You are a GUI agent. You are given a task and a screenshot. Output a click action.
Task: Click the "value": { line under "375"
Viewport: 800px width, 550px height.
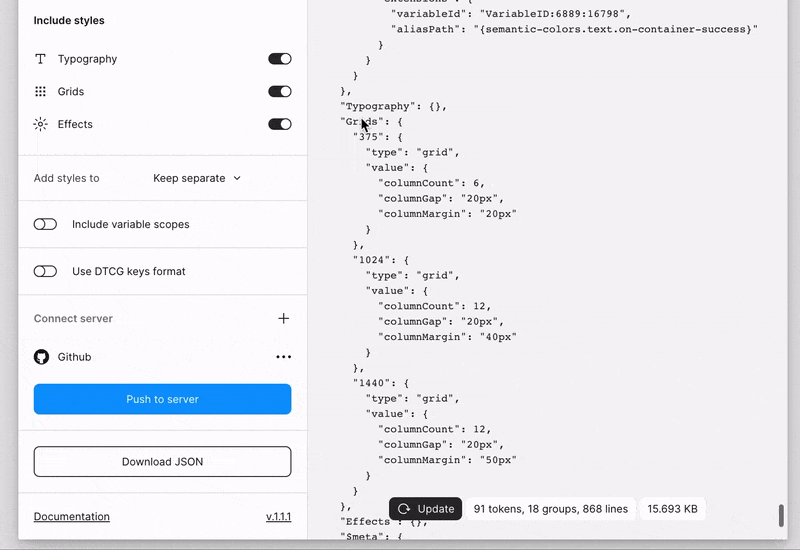coord(396,167)
